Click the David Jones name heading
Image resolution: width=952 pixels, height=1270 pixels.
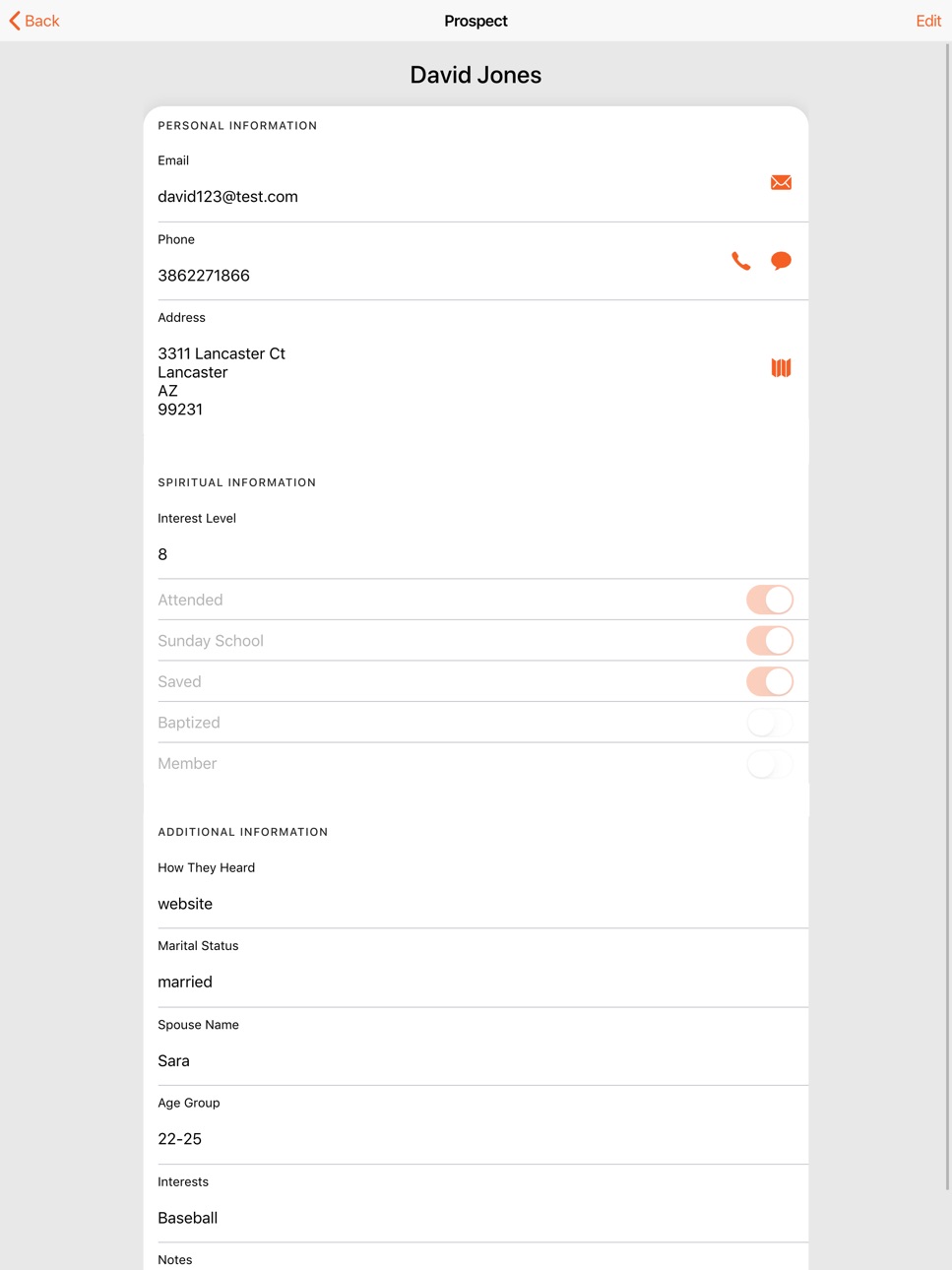pyautogui.click(x=476, y=75)
